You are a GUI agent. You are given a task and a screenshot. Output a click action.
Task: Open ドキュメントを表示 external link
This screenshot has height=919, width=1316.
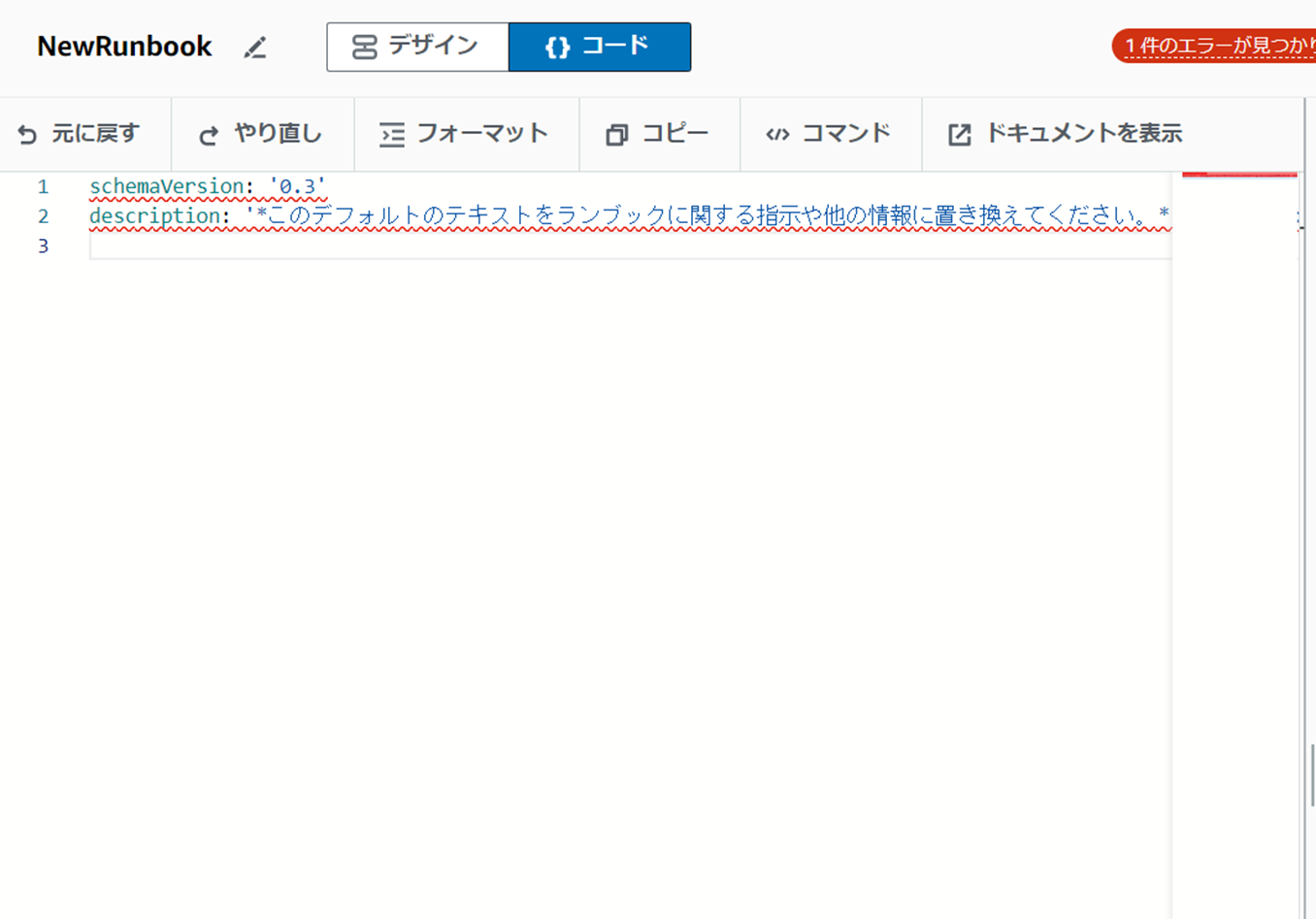point(1066,134)
